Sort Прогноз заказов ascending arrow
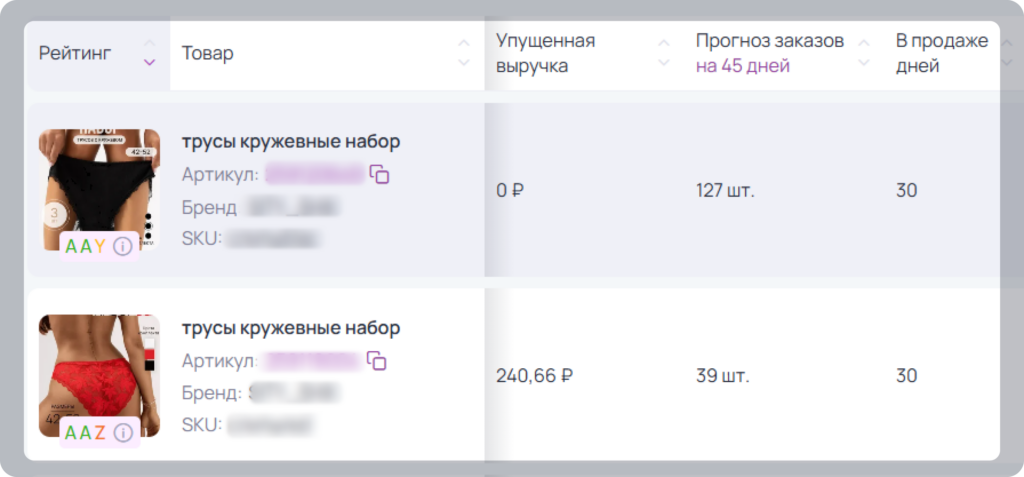 (864, 43)
